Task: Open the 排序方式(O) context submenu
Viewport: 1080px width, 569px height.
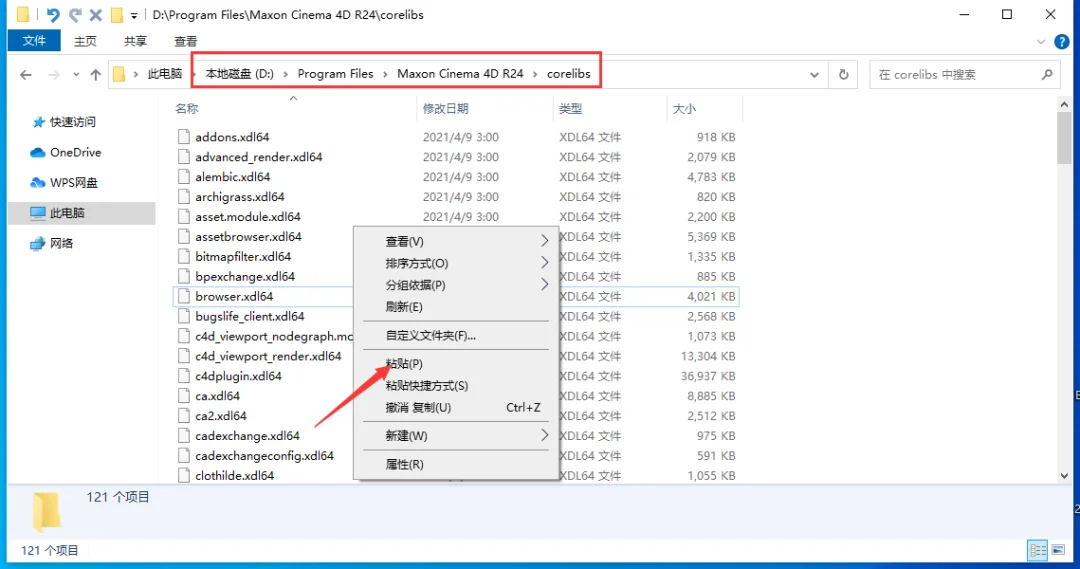Action: click(x=456, y=263)
